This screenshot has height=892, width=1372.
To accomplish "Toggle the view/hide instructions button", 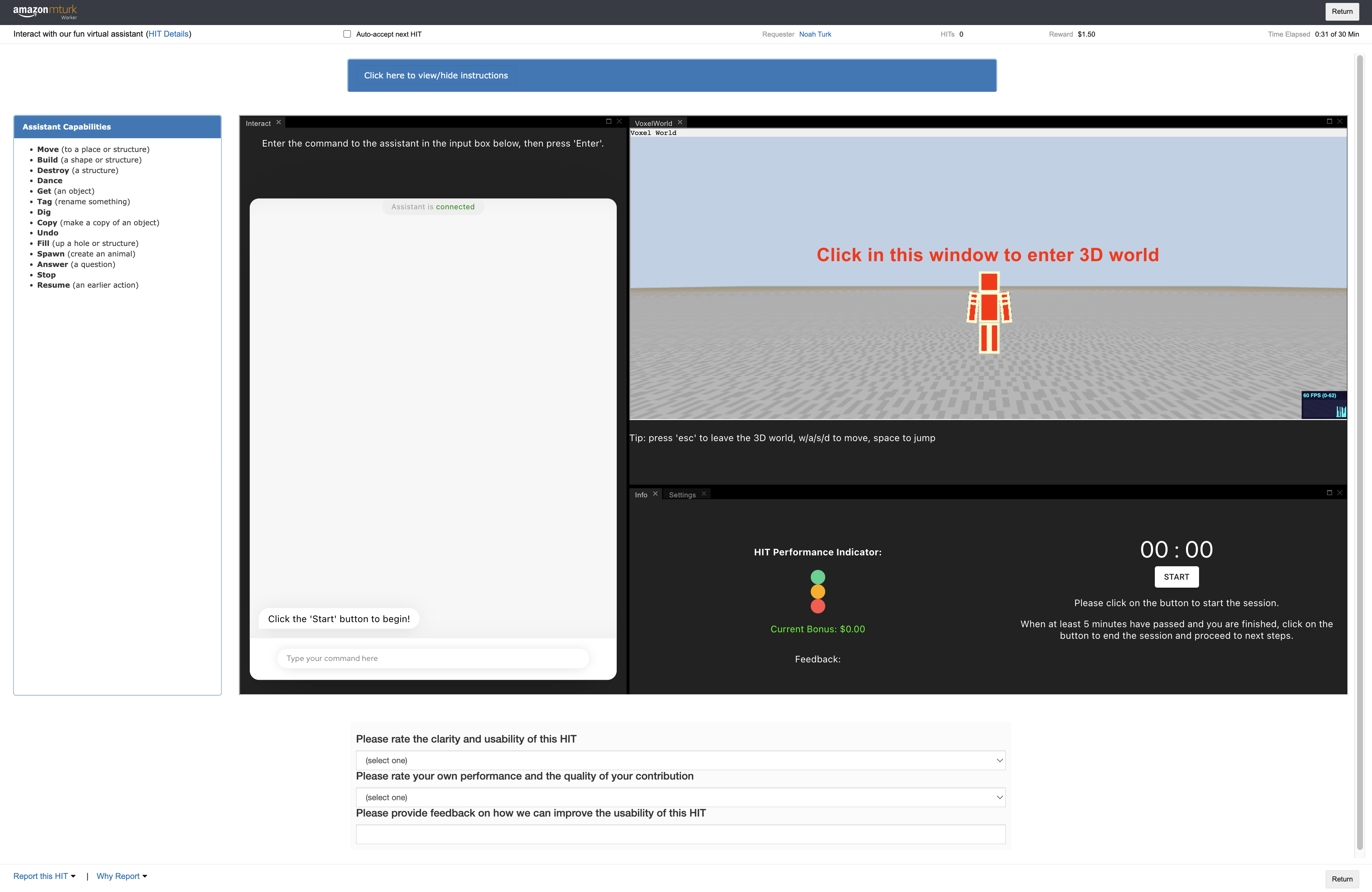I will pyautogui.click(x=436, y=75).
